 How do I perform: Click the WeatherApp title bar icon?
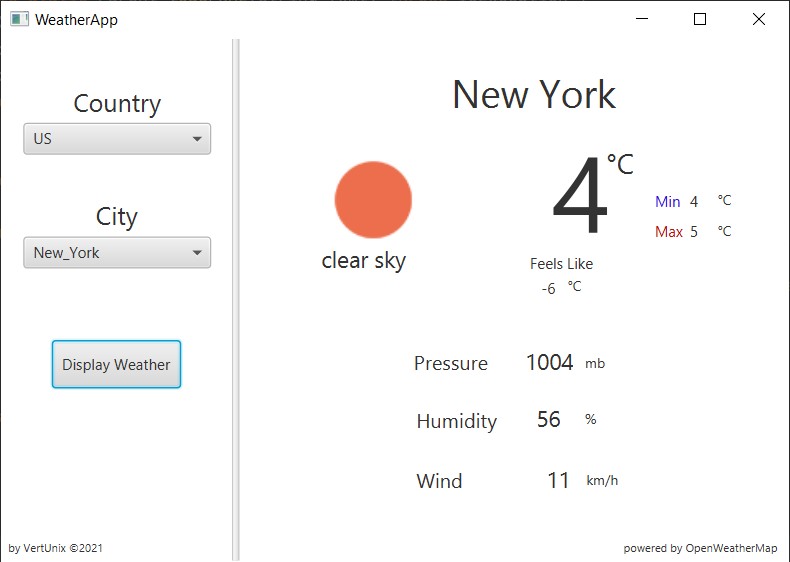(x=19, y=19)
